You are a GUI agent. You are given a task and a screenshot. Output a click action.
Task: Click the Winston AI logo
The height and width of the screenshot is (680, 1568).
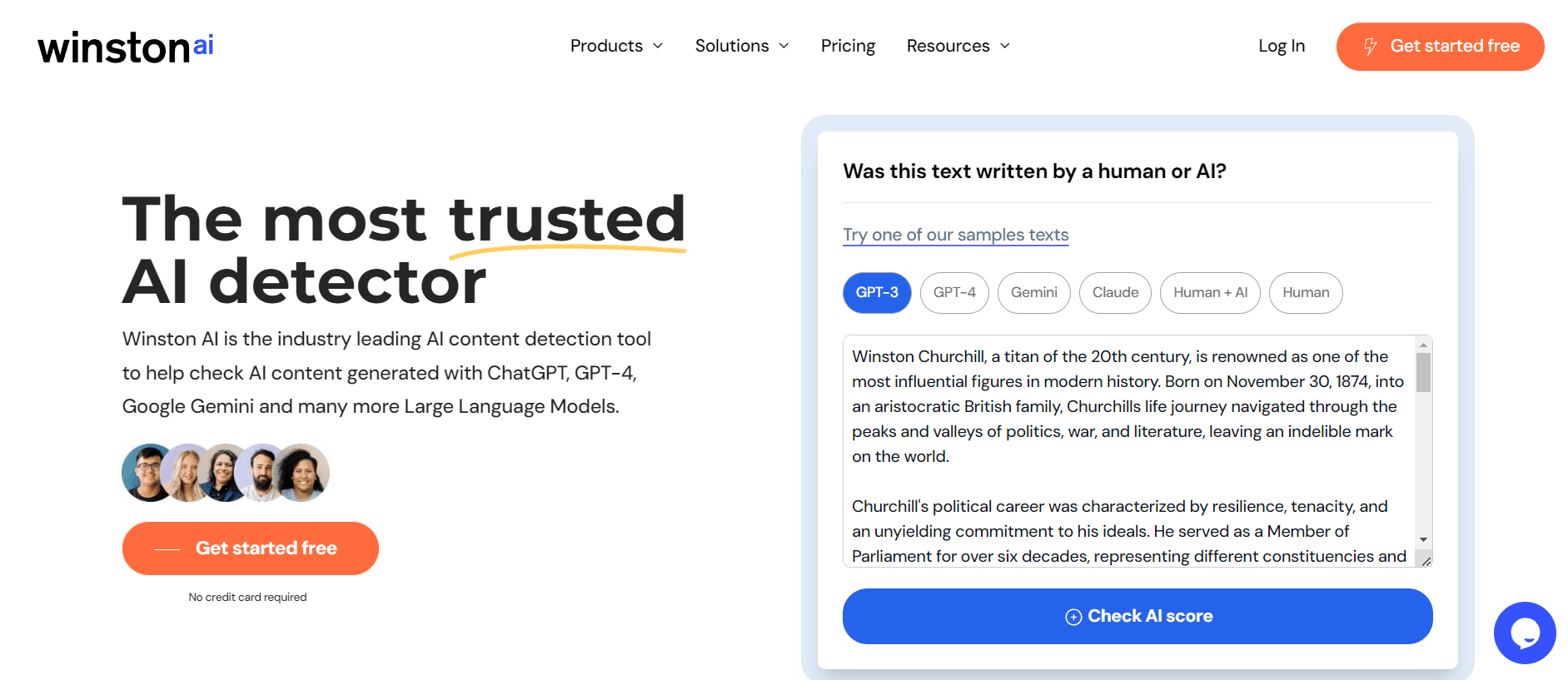coord(126,47)
